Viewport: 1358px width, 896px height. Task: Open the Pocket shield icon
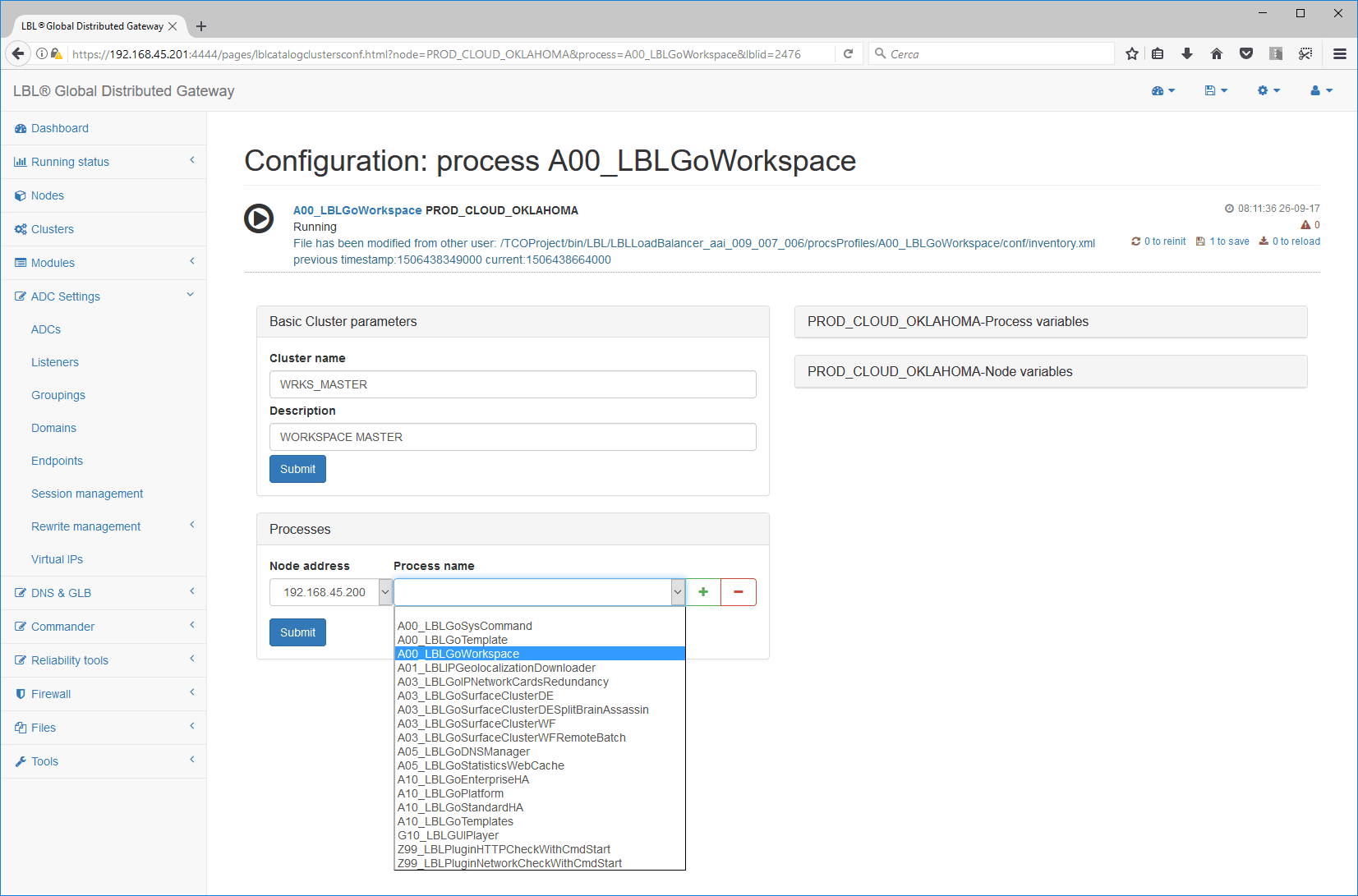pos(1246,53)
